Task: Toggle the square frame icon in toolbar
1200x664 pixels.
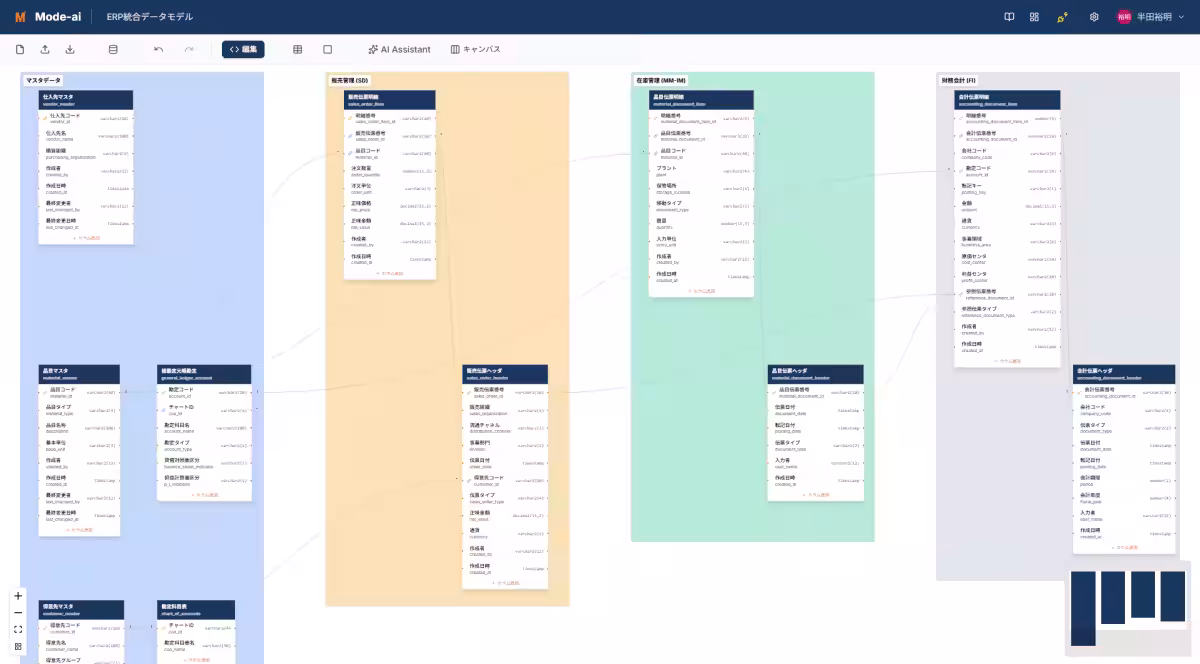Action: coord(327,49)
